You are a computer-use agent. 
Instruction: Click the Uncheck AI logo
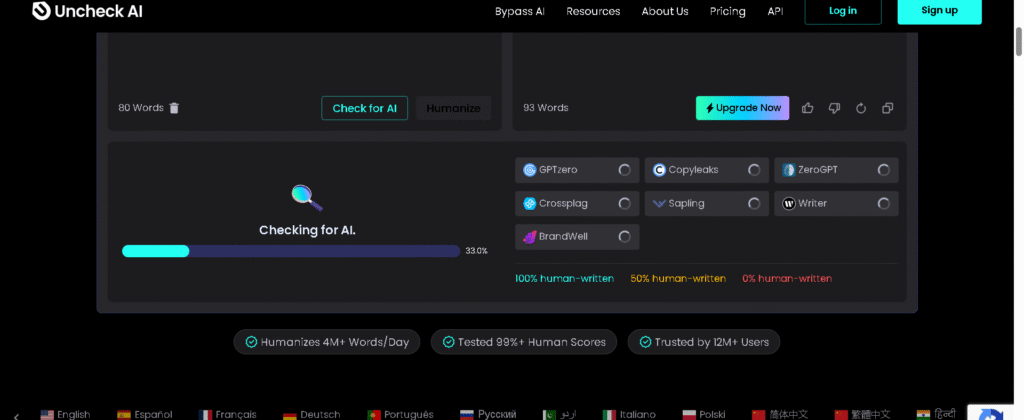click(x=88, y=11)
